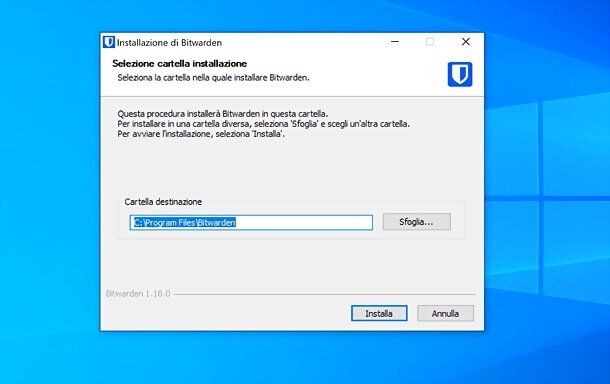Close the Bitwarden installer window
610x384 pixels.
tap(466, 42)
